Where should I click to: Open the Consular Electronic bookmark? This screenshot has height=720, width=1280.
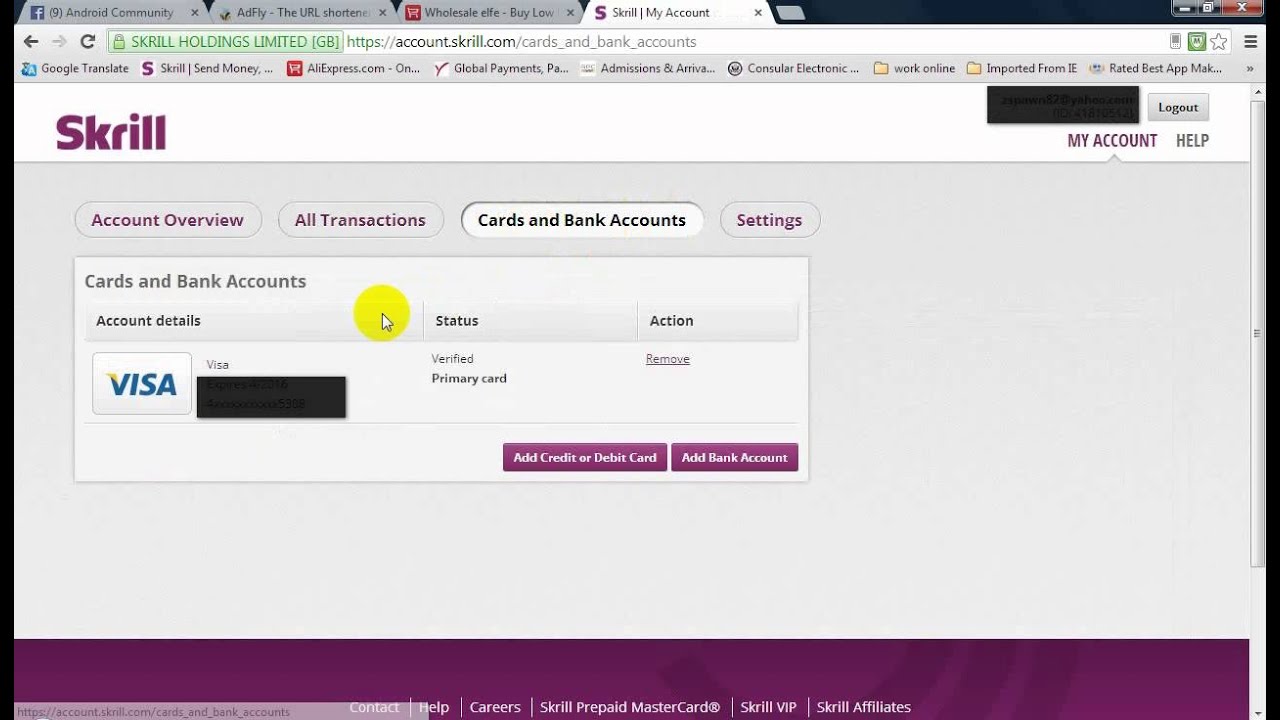pyautogui.click(x=794, y=68)
